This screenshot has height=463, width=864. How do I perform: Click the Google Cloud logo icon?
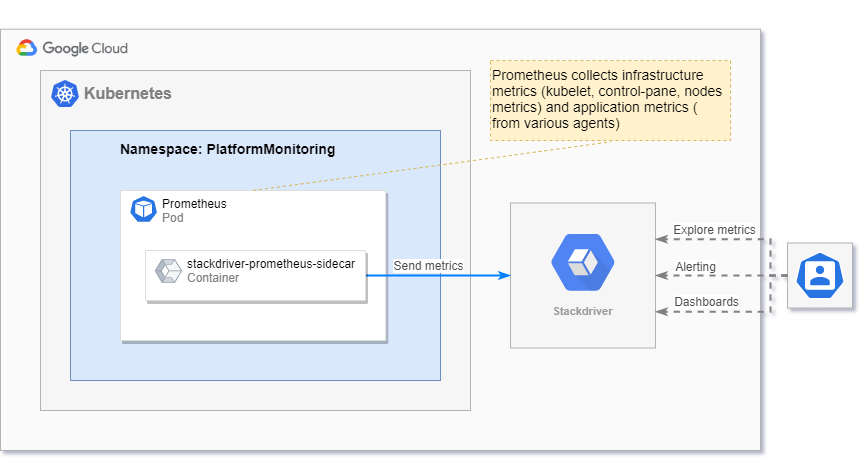[27, 49]
